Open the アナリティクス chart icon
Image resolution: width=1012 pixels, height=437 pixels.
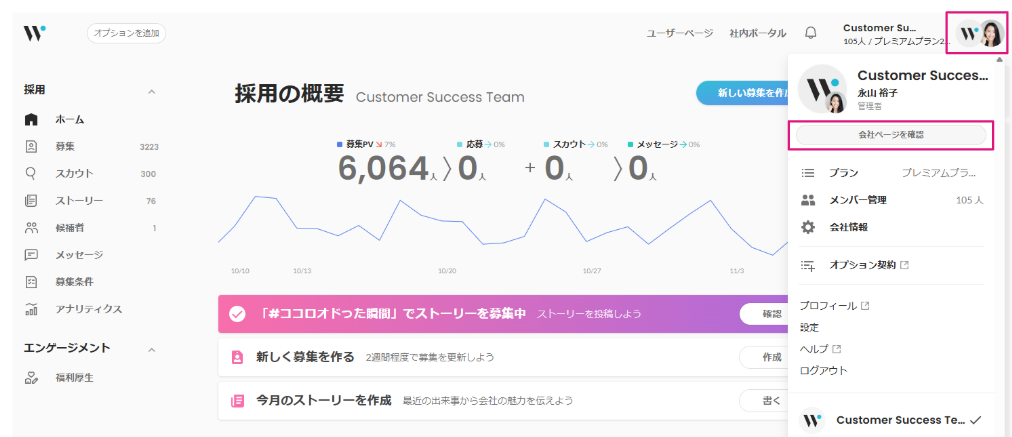[x=31, y=309]
